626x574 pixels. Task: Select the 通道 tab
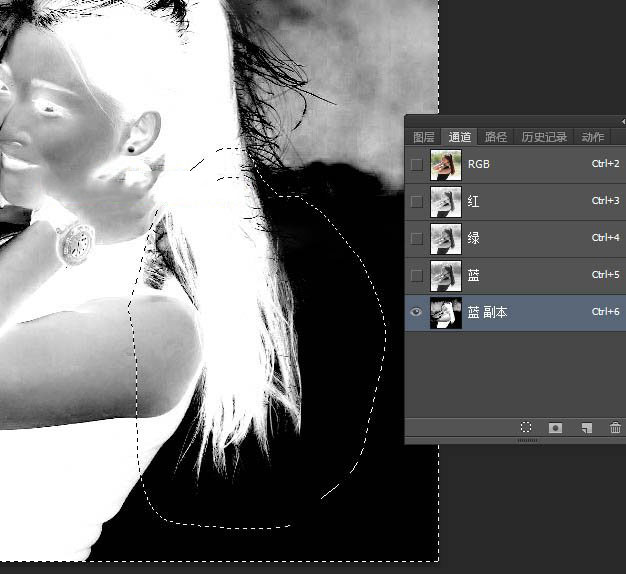coord(460,137)
